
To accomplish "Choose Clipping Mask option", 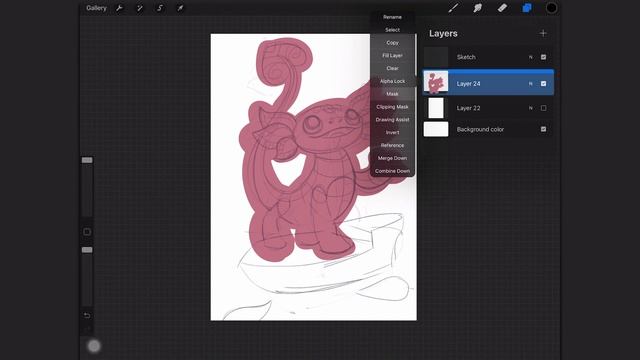I will [392, 107].
